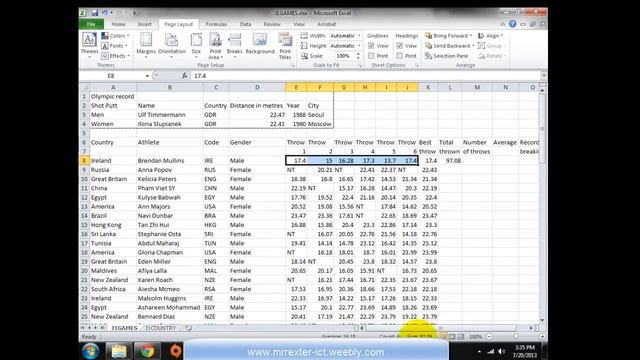Switch to the Acrobat tab

327,24
